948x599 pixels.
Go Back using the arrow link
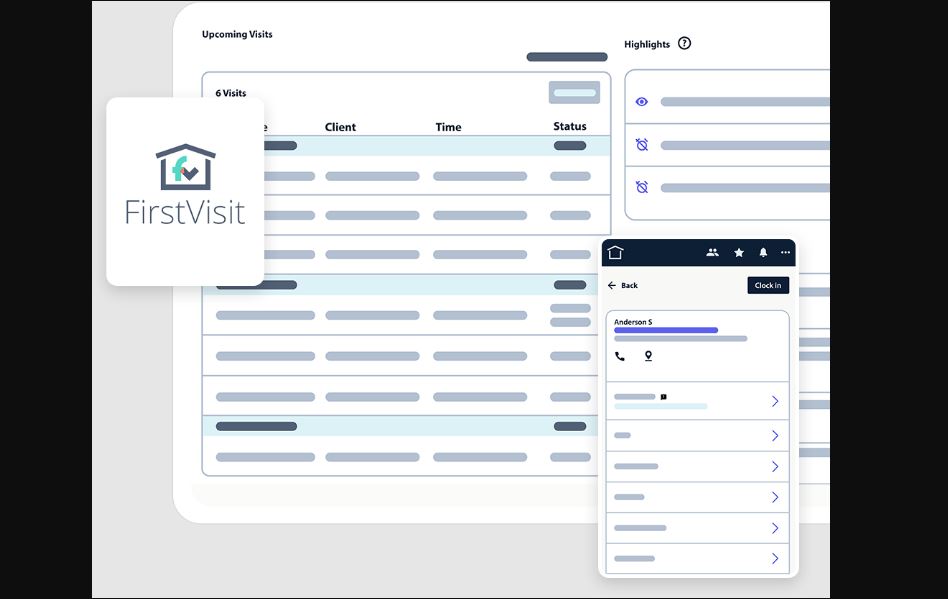pyautogui.click(x=622, y=285)
